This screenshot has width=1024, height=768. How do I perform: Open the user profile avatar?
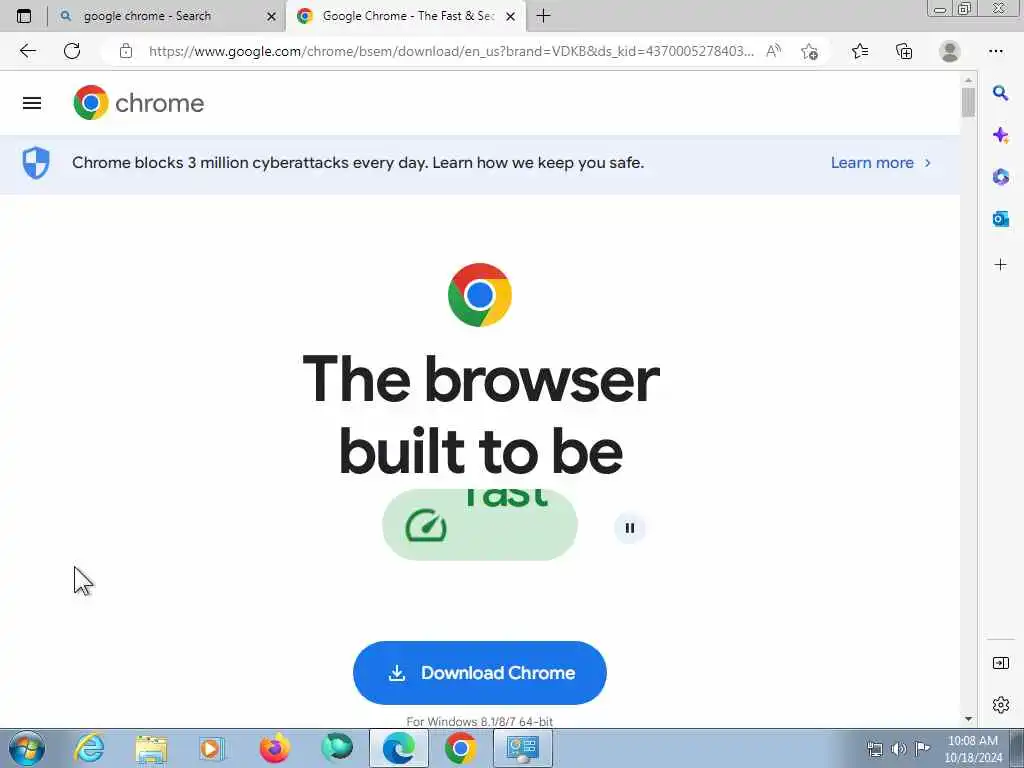[x=950, y=51]
